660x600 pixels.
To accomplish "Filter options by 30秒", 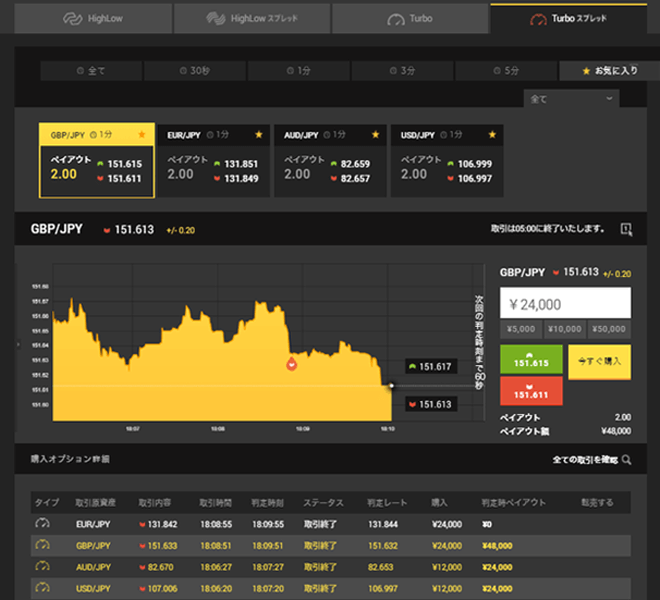I will (x=195, y=71).
